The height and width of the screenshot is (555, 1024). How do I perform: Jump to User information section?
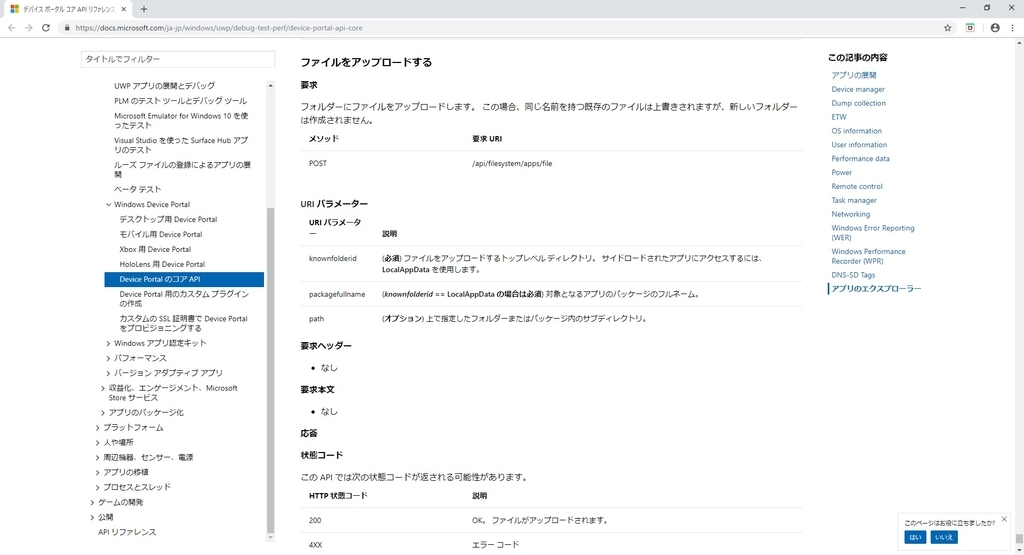[859, 145]
